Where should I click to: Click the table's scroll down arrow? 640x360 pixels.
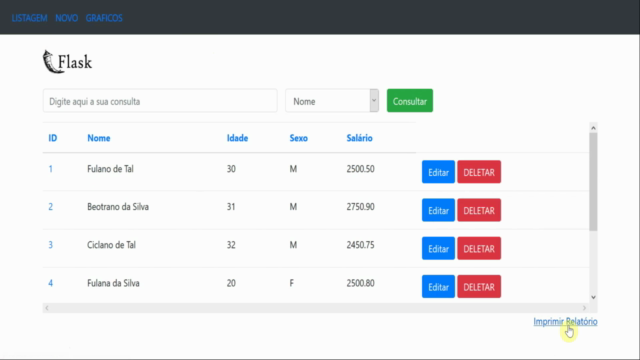pos(593,297)
